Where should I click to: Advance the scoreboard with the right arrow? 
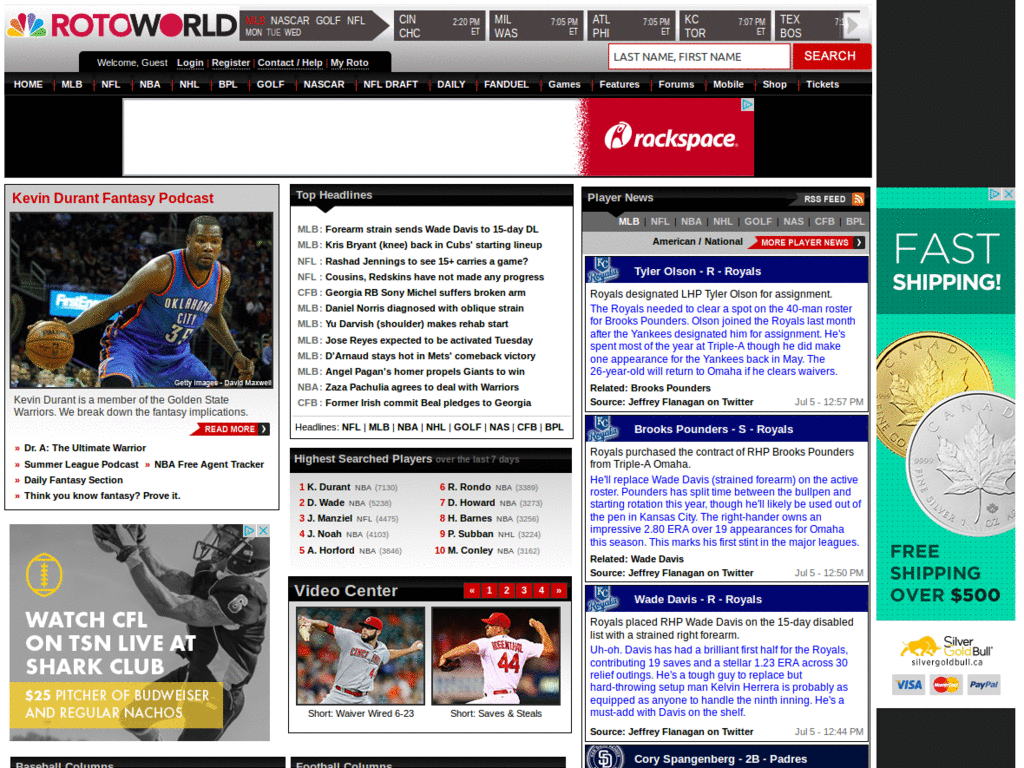pyautogui.click(x=852, y=25)
